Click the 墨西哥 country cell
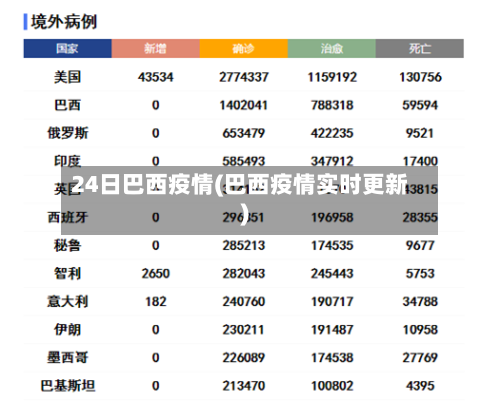The width and height of the screenshot is (500, 402). click(x=68, y=358)
